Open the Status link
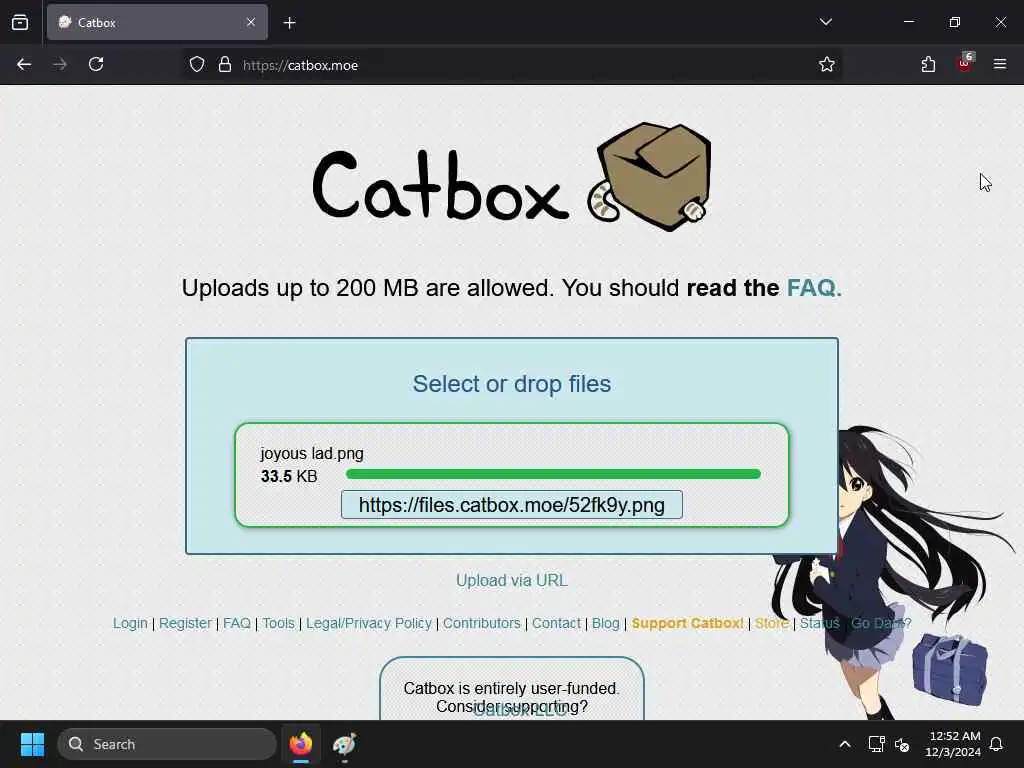 coord(820,623)
